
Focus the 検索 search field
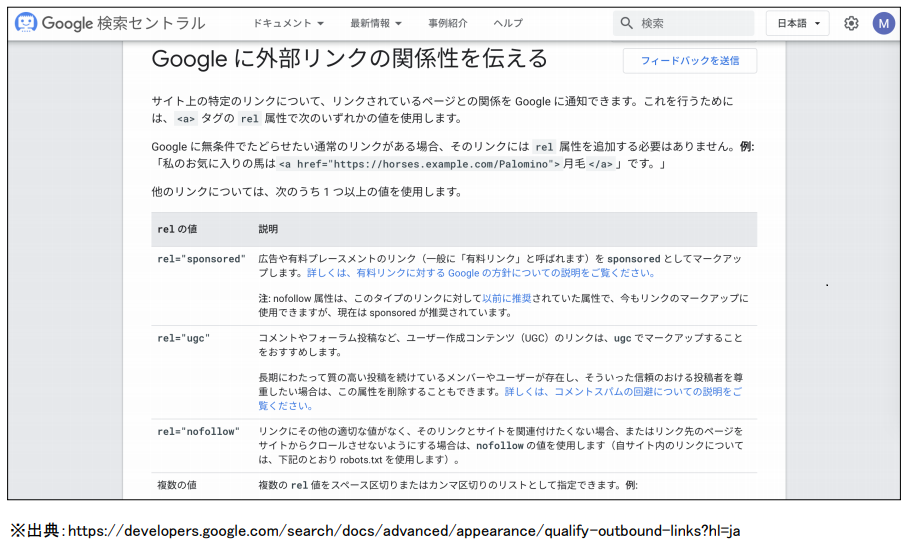[x=684, y=23]
